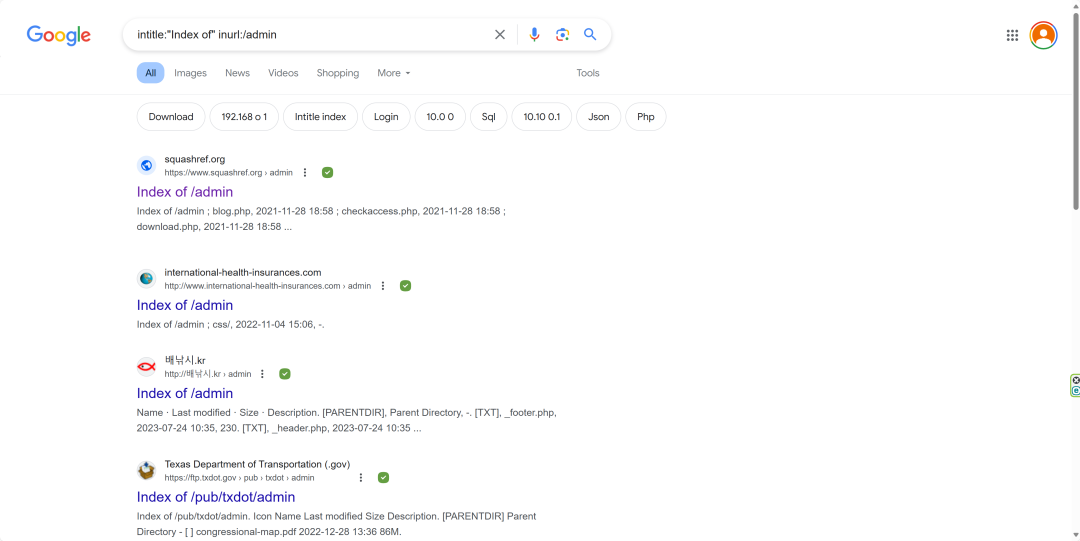
Task: Submit search with magnifying glass icon
Action: [x=590, y=34]
